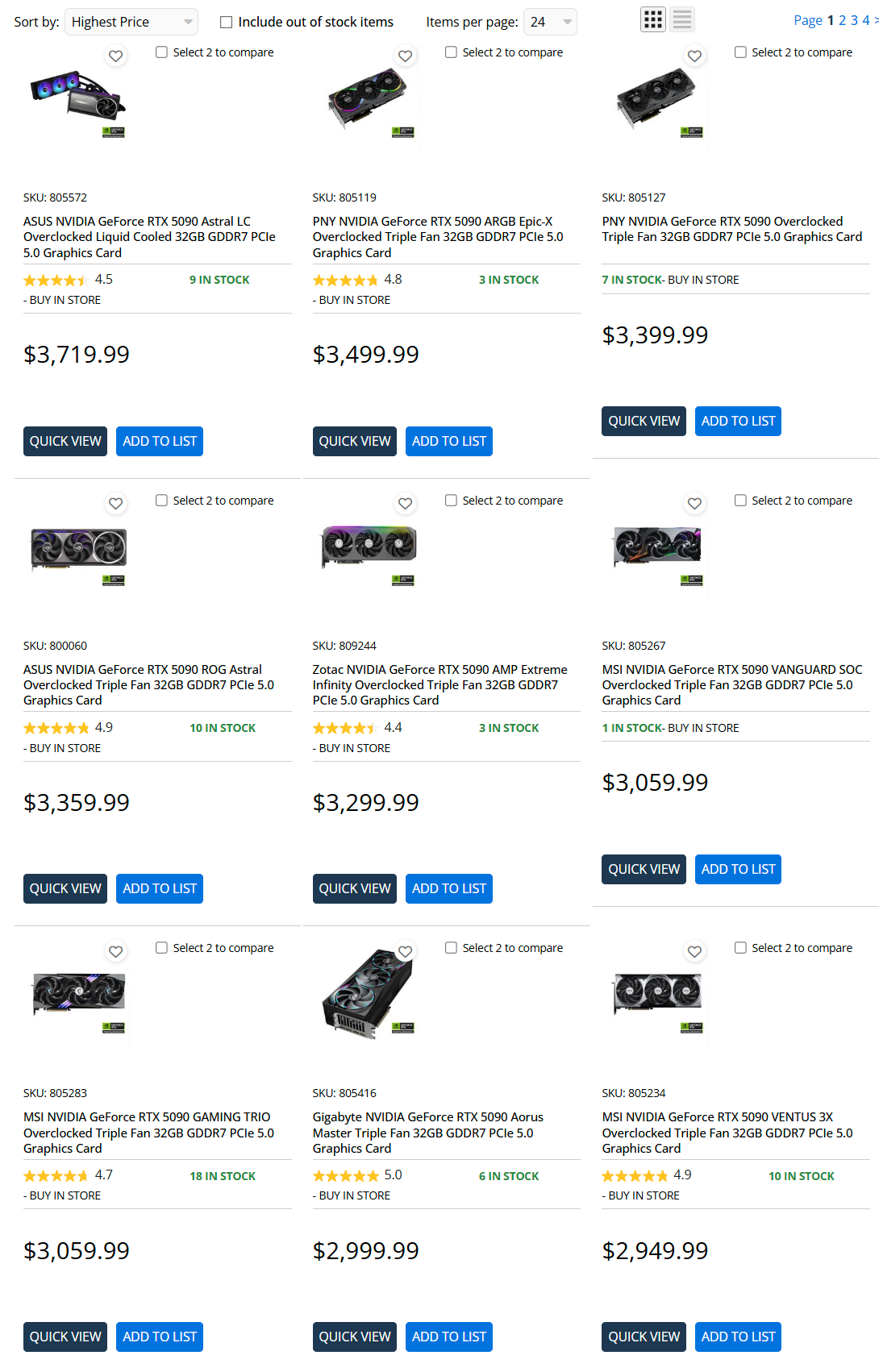Open the Items per page dropdown
The height and width of the screenshot is (1372, 879).
(x=550, y=22)
